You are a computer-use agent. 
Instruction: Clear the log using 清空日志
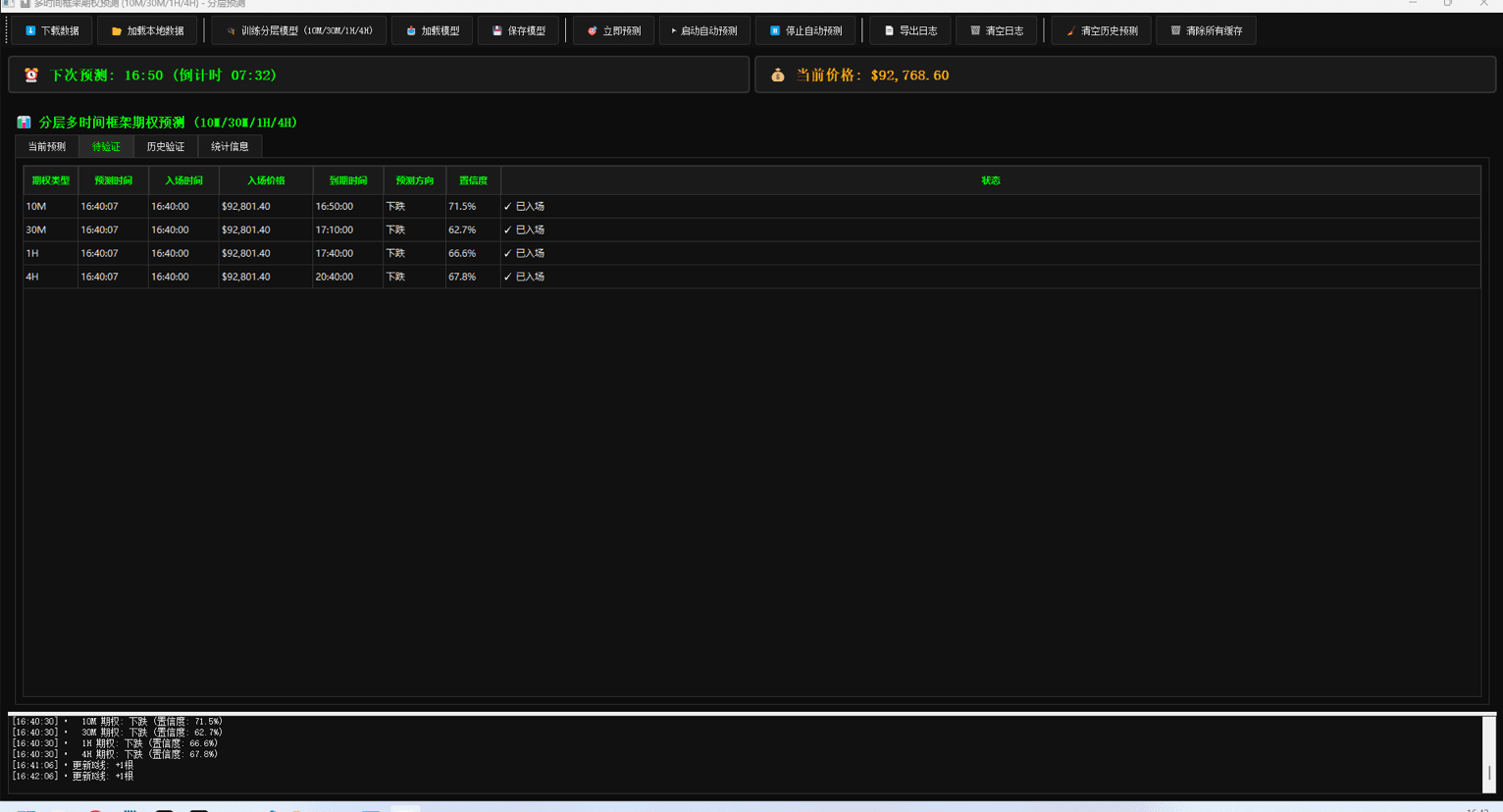coord(996,30)
